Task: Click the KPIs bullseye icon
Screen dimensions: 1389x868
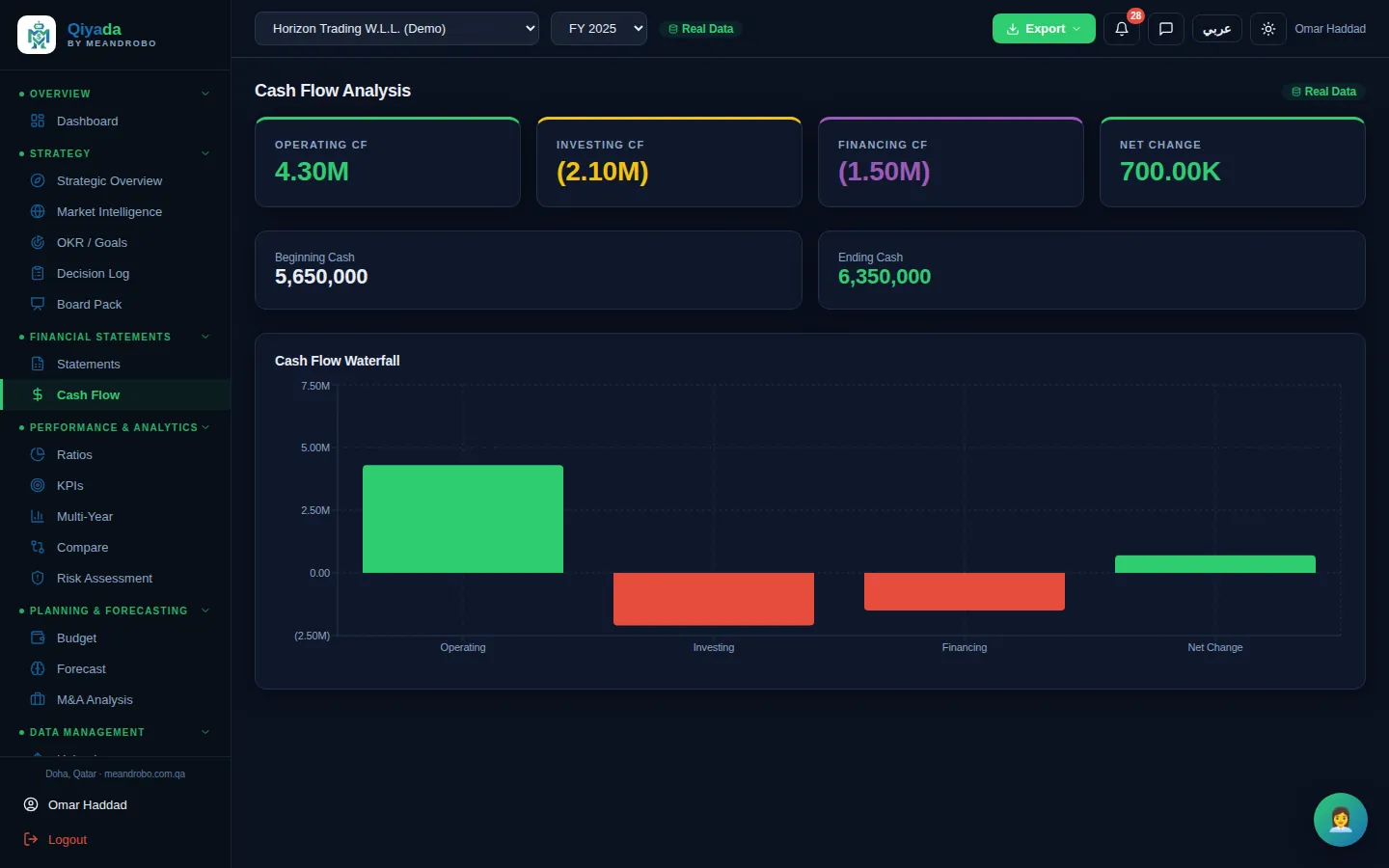Action: (x=38, y=485)
